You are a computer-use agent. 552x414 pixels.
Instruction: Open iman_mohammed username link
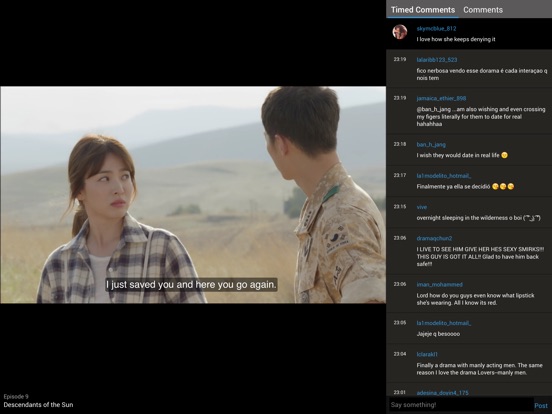tap(439, 284)
